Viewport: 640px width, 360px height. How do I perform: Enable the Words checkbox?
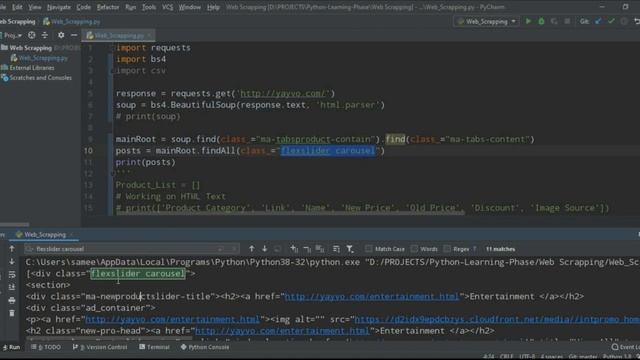pos(414,249)
